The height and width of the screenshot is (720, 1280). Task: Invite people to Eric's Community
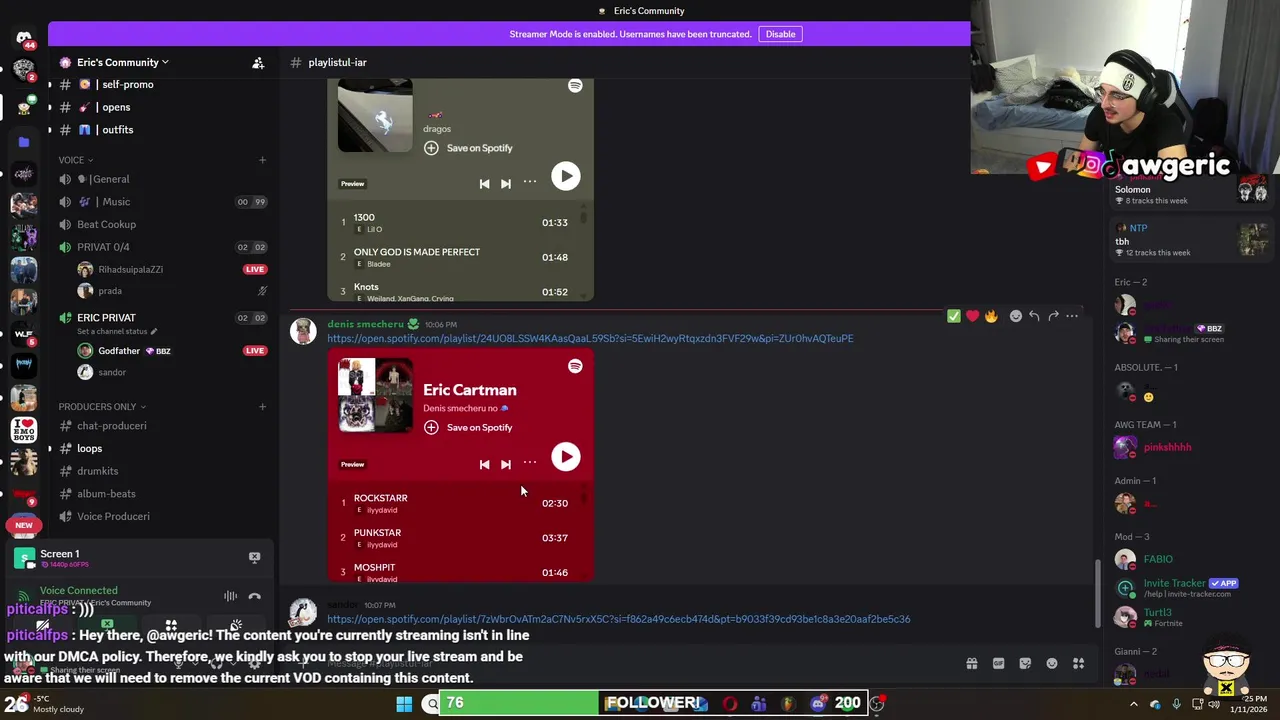coord(258,63)
